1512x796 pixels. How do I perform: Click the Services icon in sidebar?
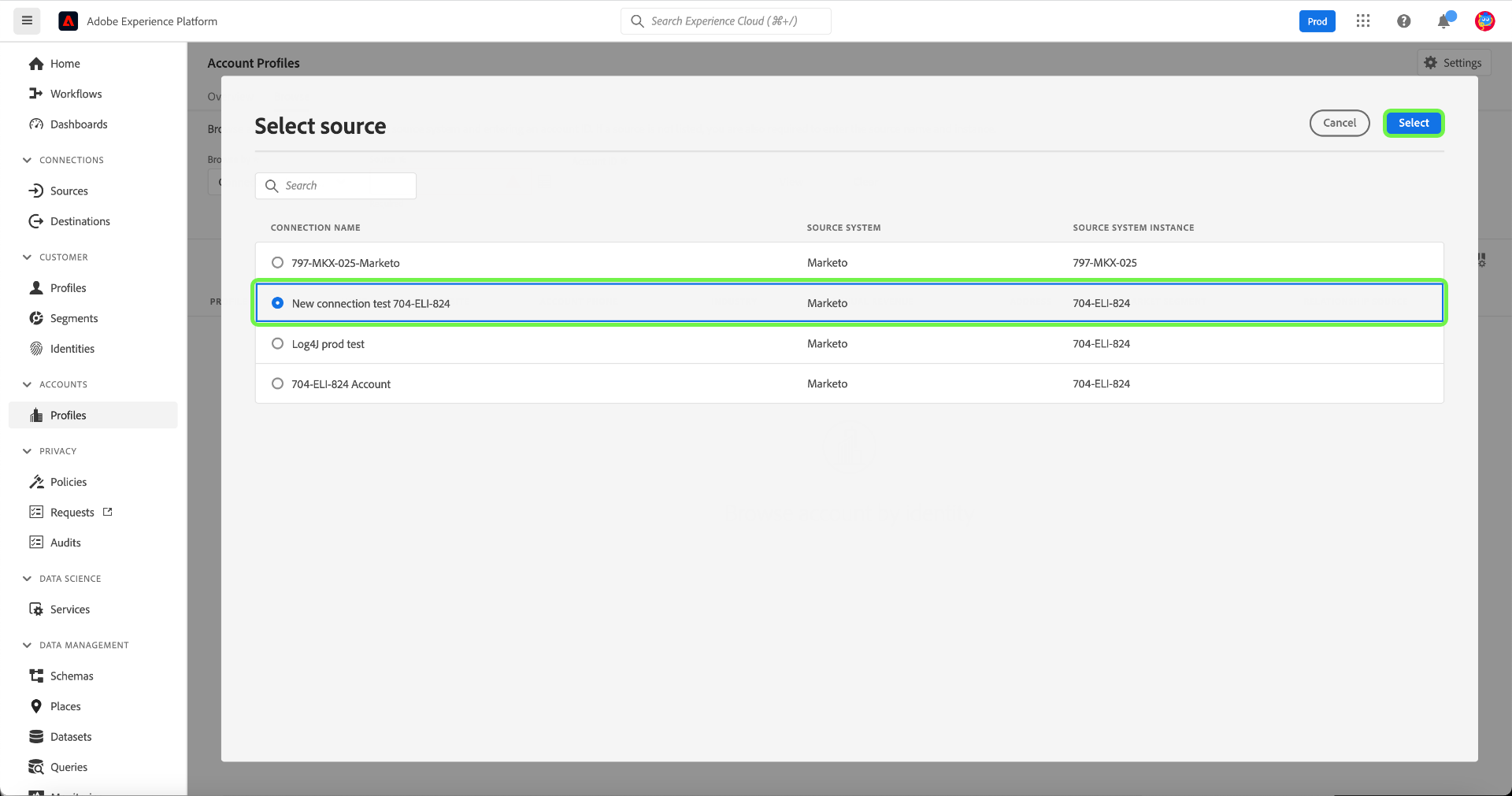tap(36, 609)
